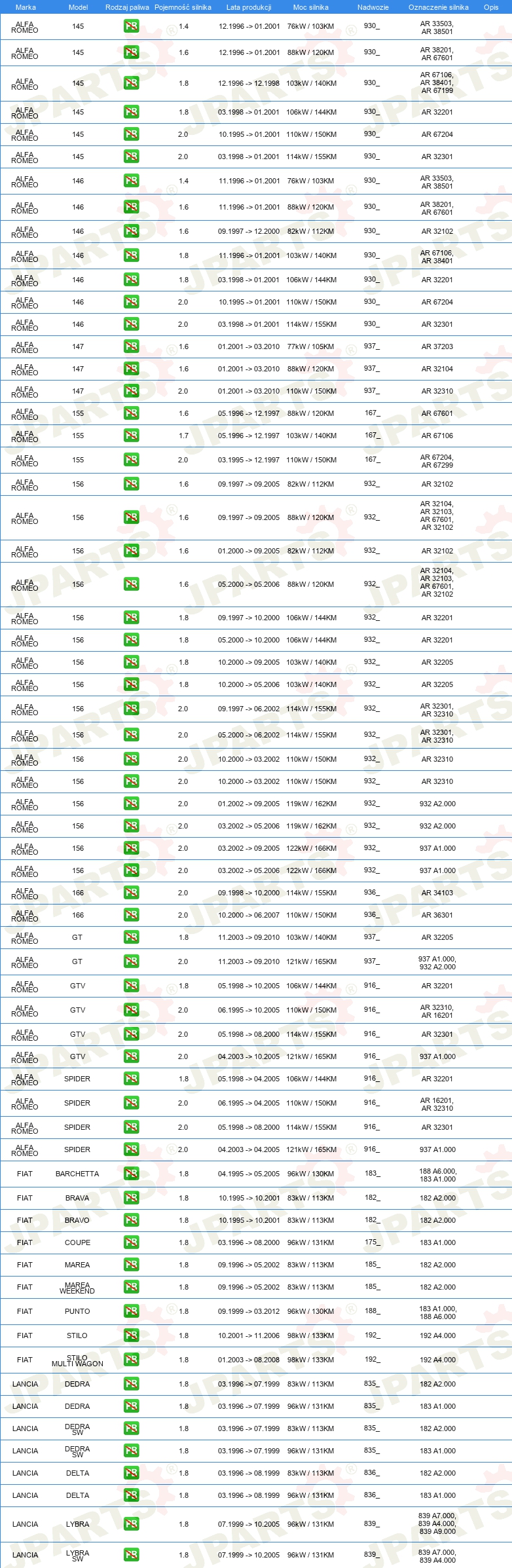Click fuel icon for Fiat Bravo
This screenshot has height=1568, width=512.
[x=131, y=1220]
